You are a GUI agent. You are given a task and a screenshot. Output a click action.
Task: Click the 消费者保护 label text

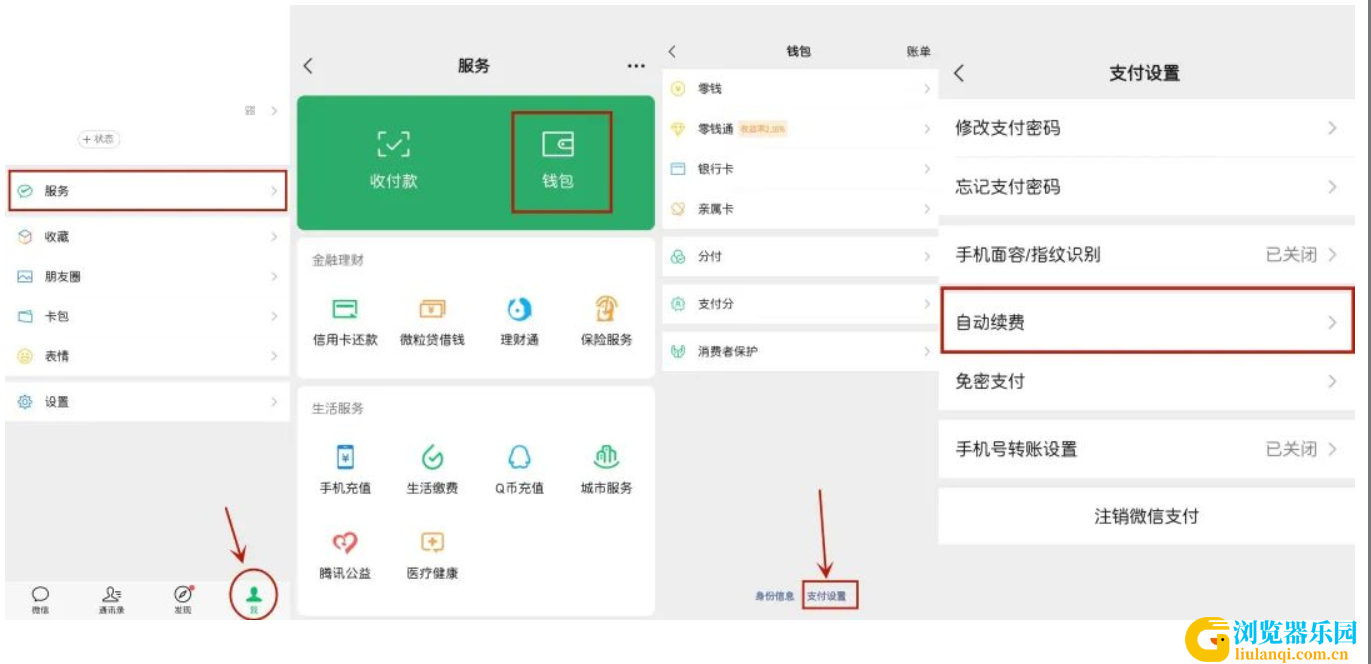tap(728, 352)
